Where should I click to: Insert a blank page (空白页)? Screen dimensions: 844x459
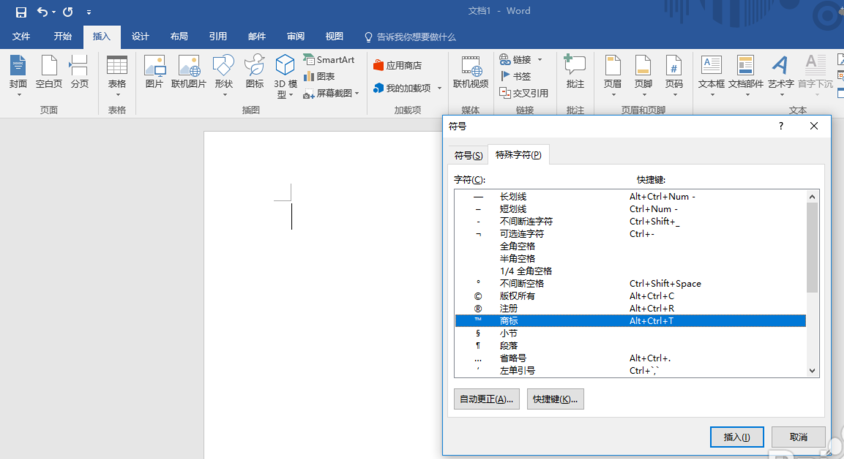click(x=49, y=72)
